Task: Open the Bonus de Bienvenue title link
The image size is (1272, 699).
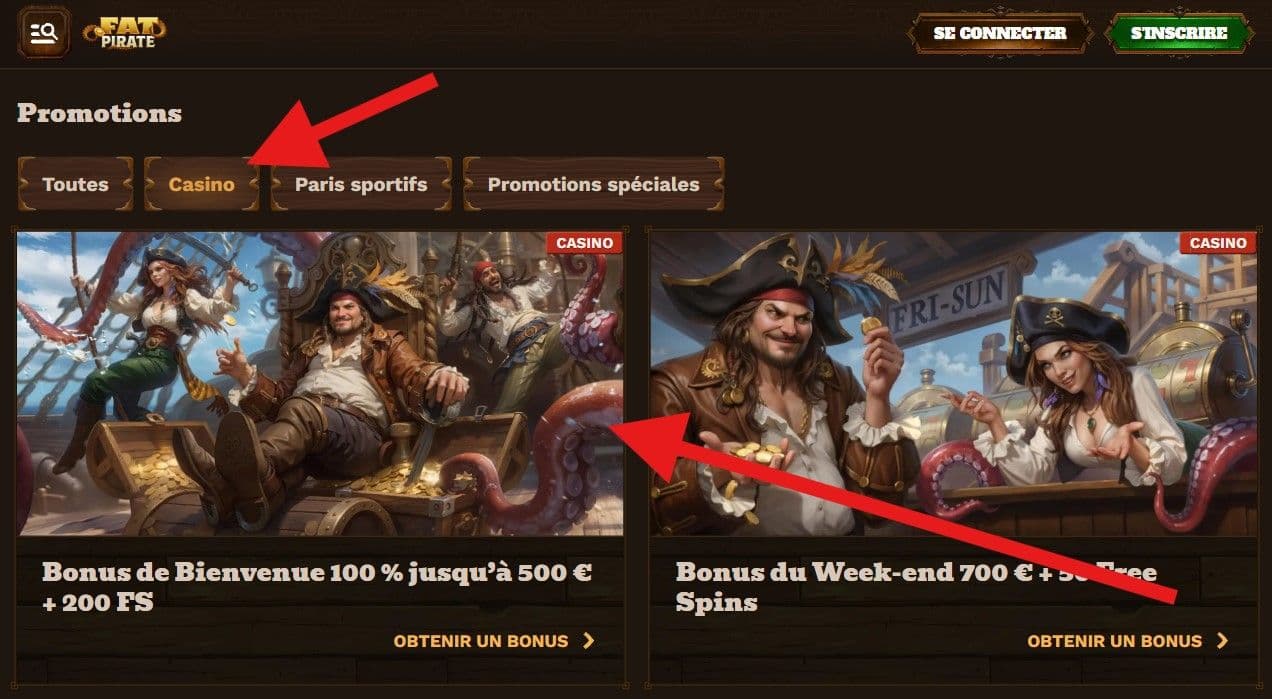Action: click(x=317, y=588)
